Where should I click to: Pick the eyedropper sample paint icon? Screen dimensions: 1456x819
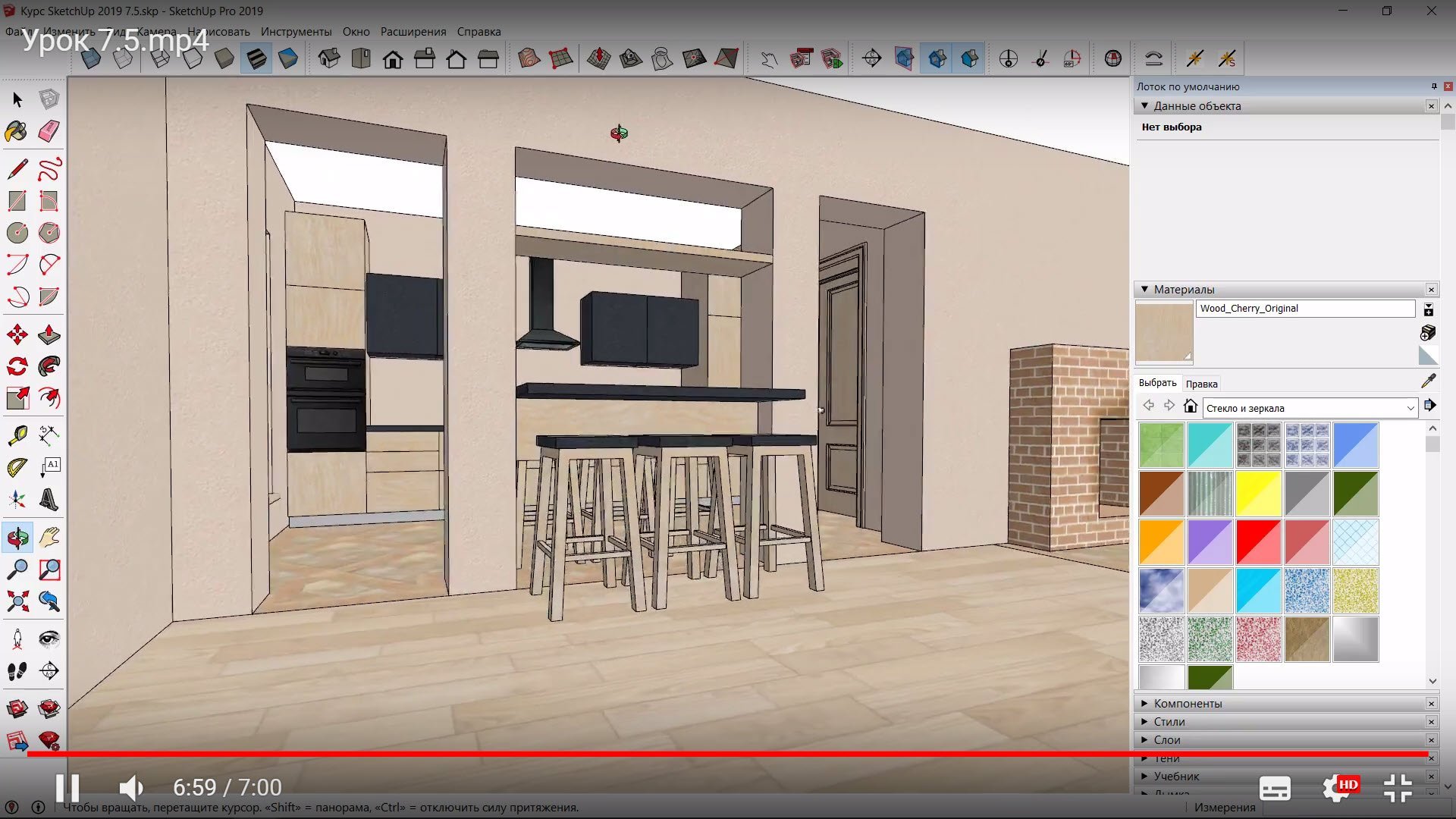[1428, 381]
